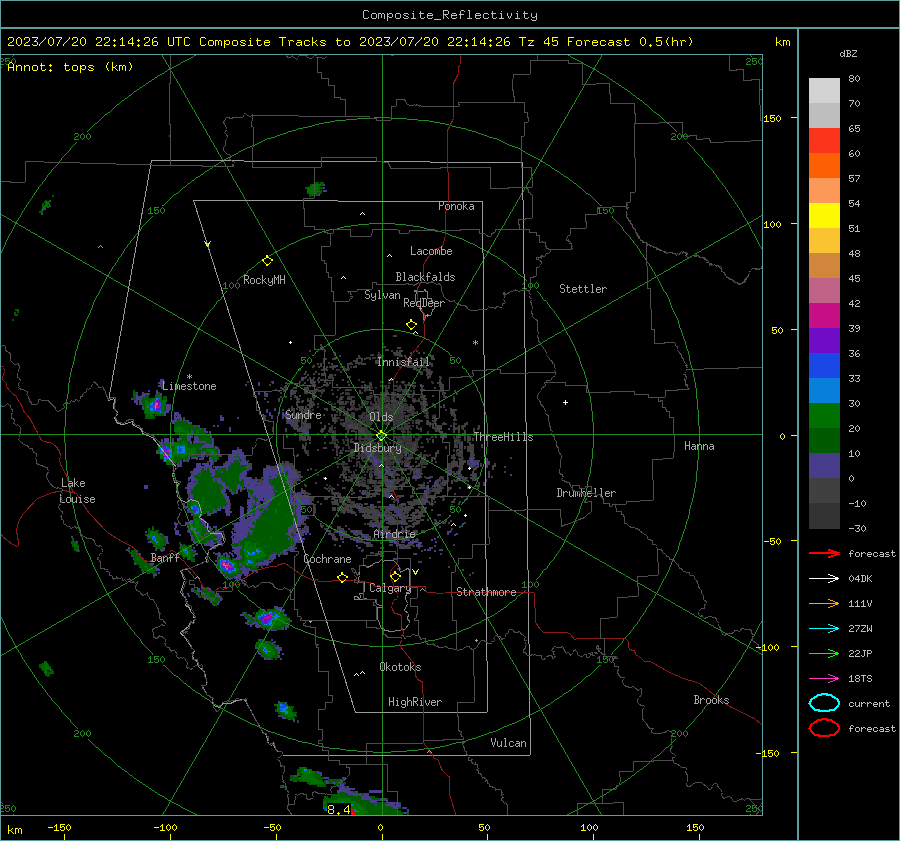The image size is (900, 841).
Task: Click the red forecast ellipse in legend
Action: pos(824,728)
